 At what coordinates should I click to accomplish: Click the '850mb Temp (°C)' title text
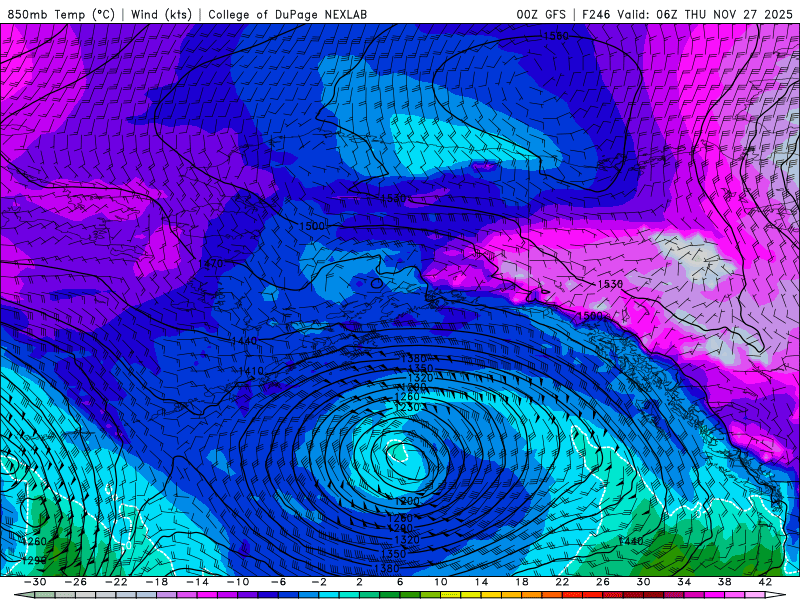tap(61, 14)
